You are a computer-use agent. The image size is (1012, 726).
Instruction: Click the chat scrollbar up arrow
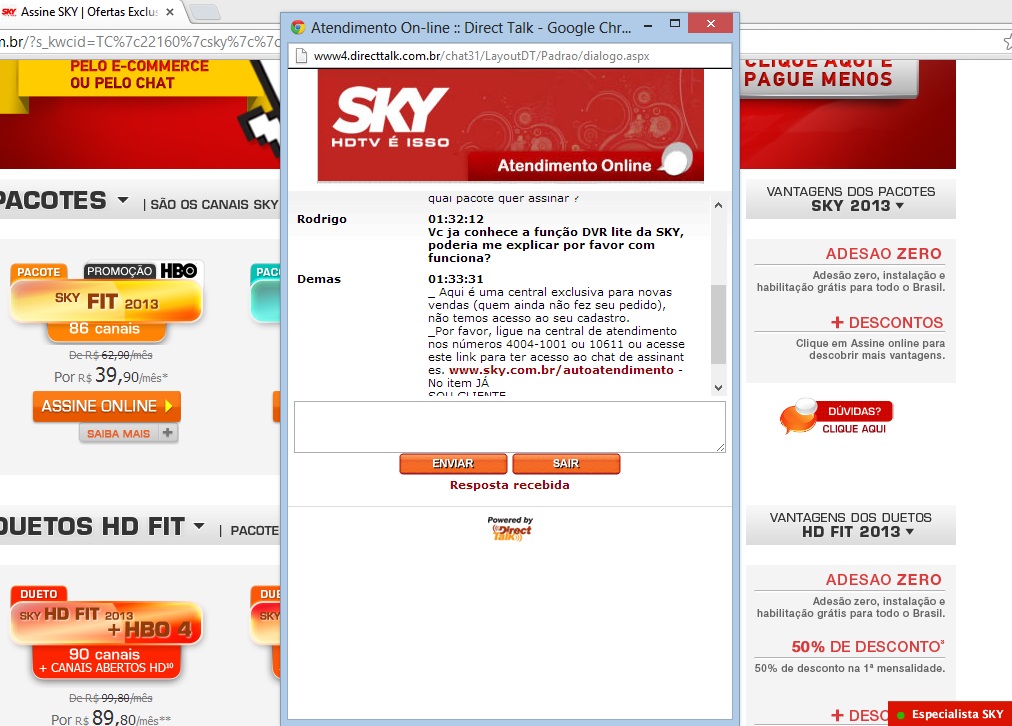[x=718, y=205]
